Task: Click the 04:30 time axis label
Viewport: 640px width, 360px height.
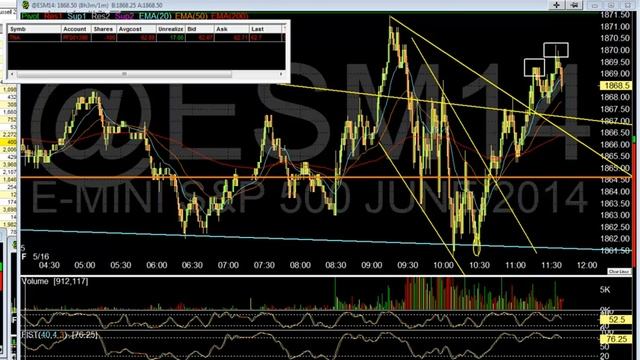Action: tap(49, 265)
